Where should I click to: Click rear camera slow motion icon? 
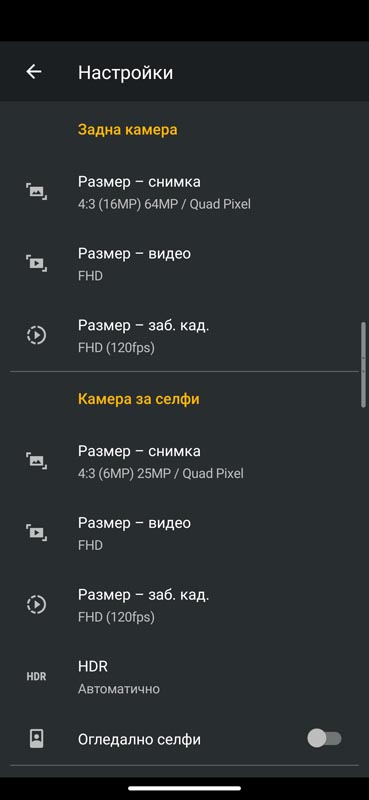(x=36, y=335)
